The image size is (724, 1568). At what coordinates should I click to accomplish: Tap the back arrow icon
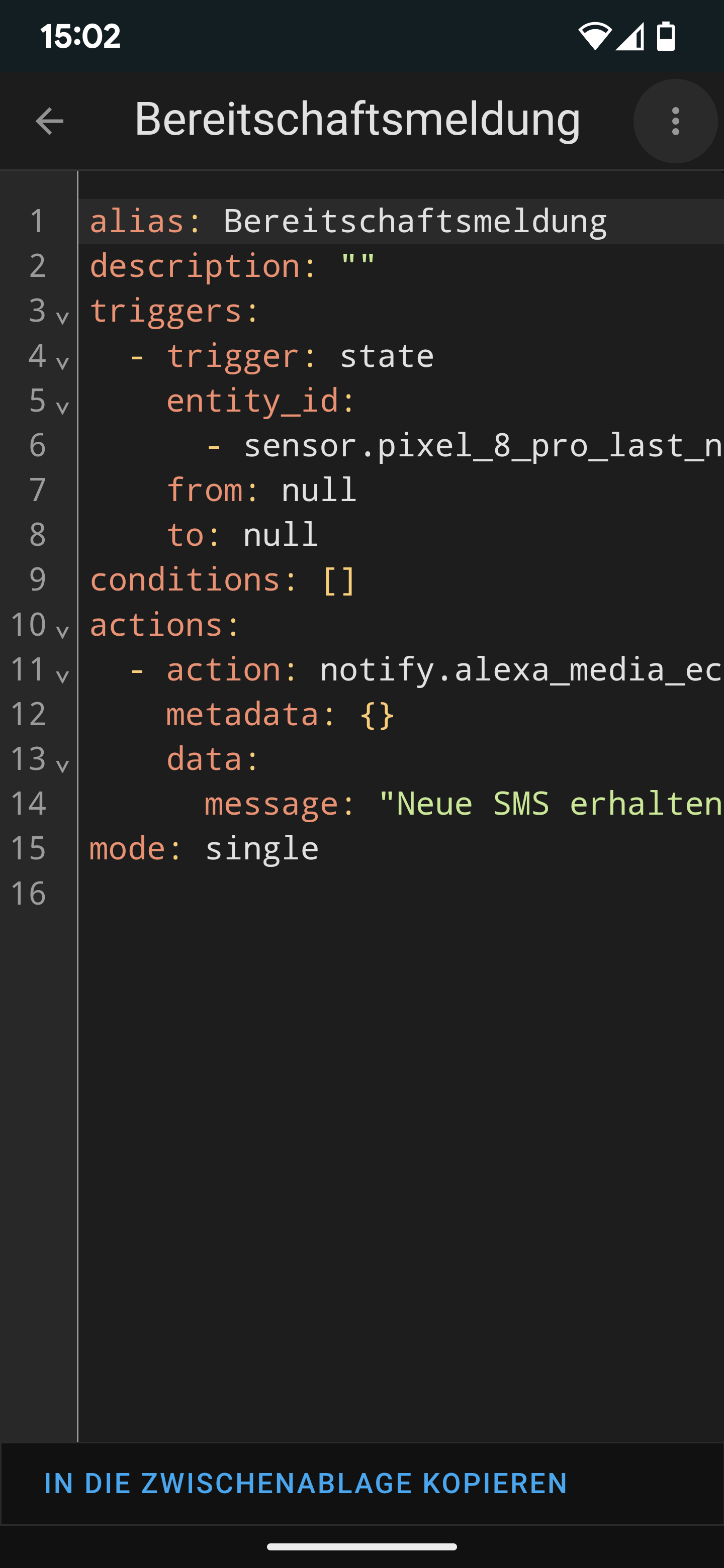[49, 121]
